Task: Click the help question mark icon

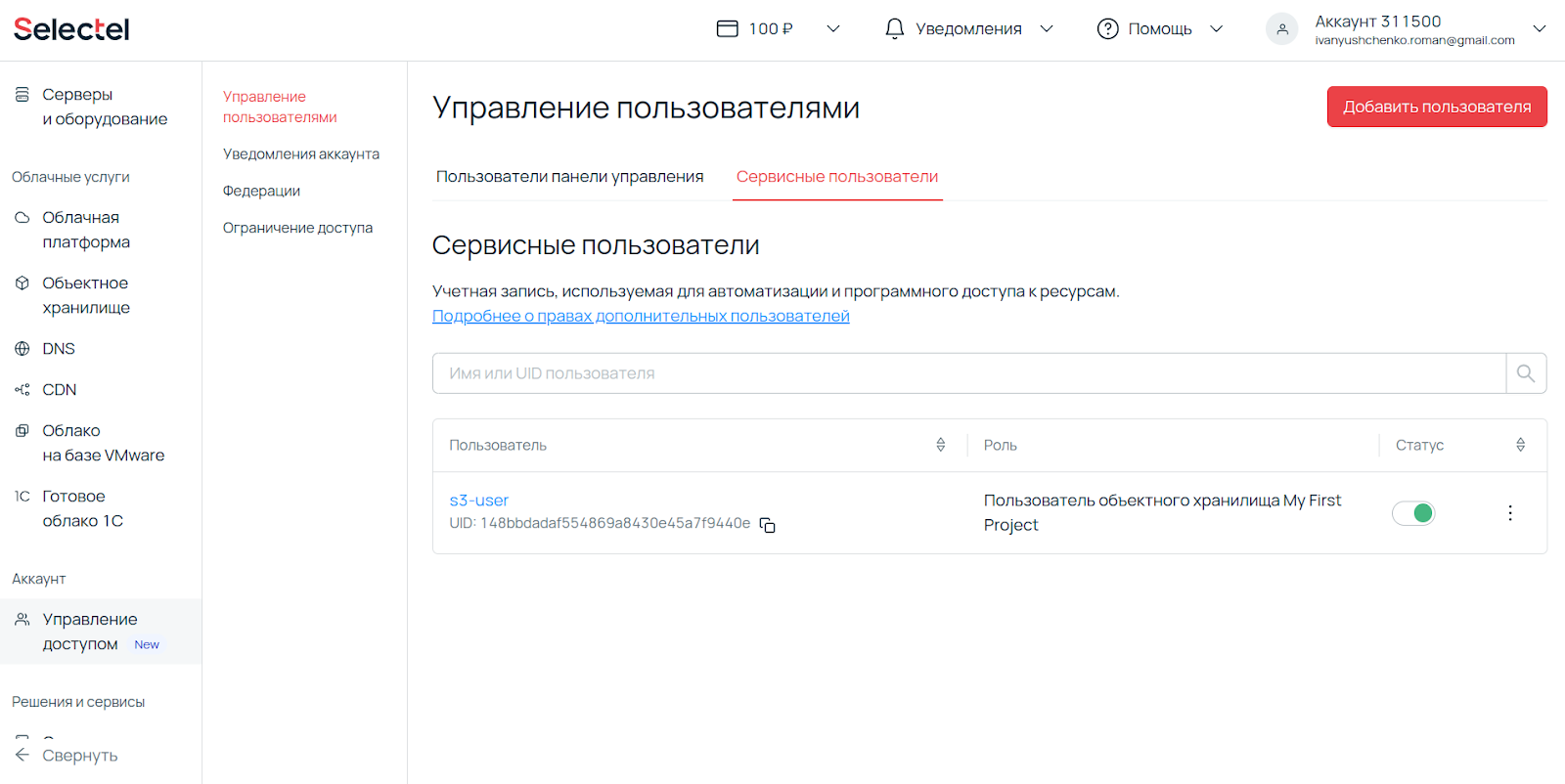Action: (x=1107, y=29)
